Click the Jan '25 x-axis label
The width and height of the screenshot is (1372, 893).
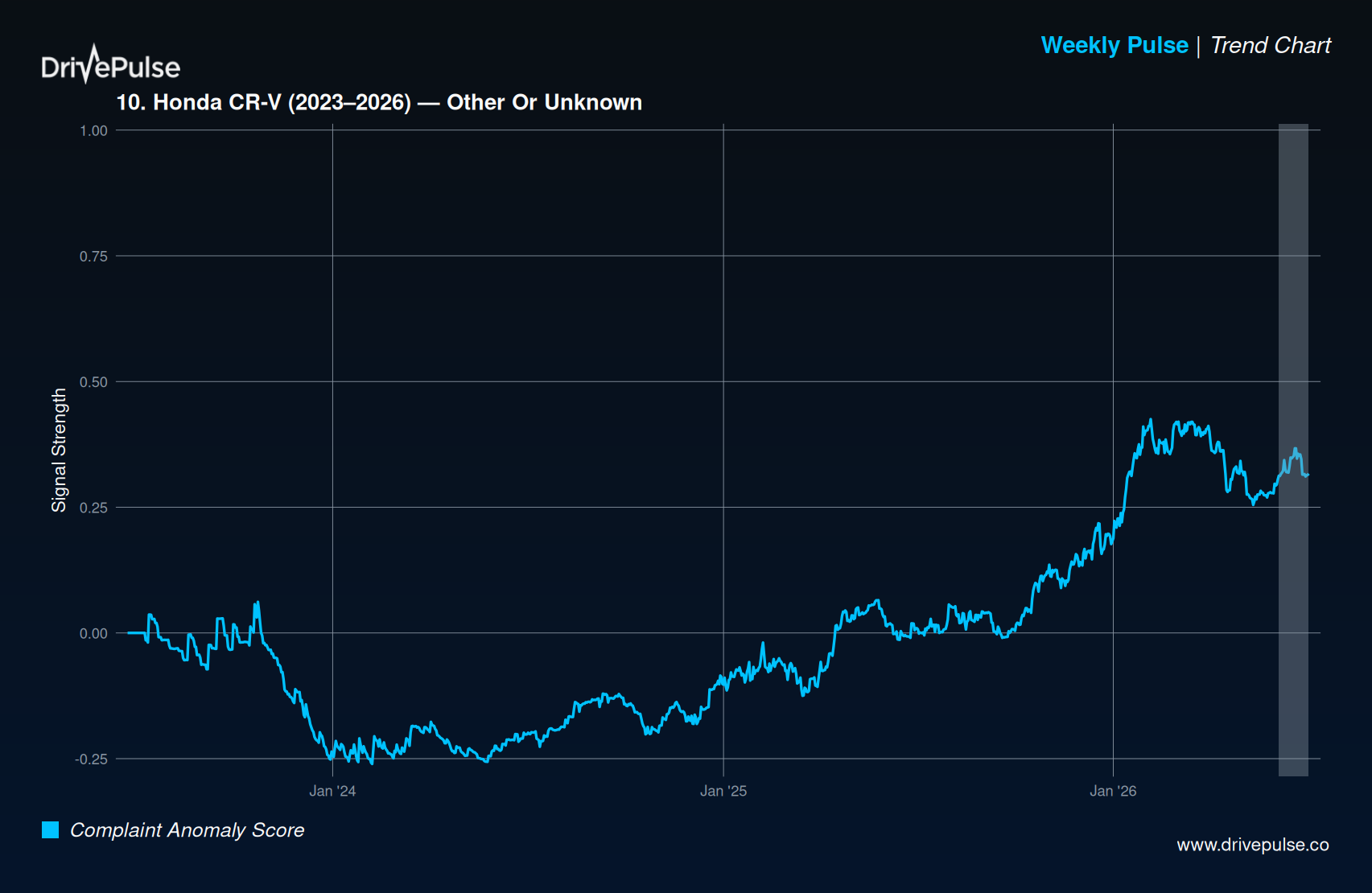point(723,791)
